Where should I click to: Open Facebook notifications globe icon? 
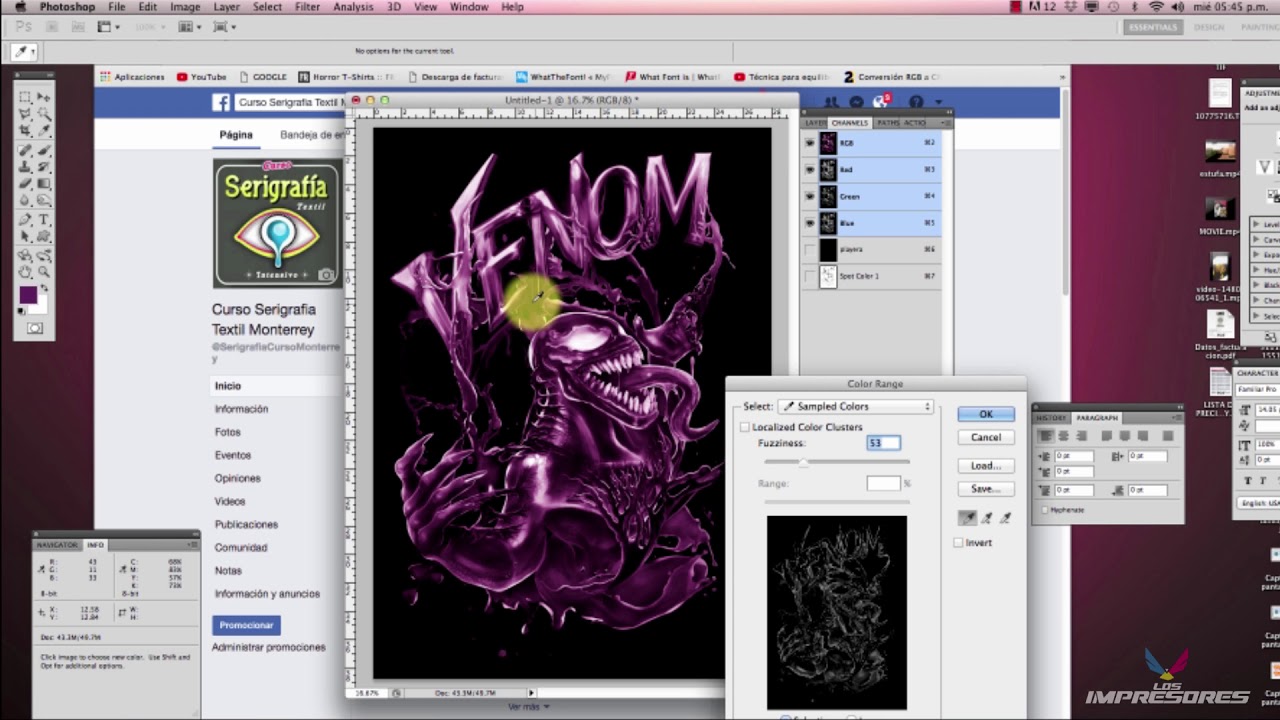click(x=880, y=102)
